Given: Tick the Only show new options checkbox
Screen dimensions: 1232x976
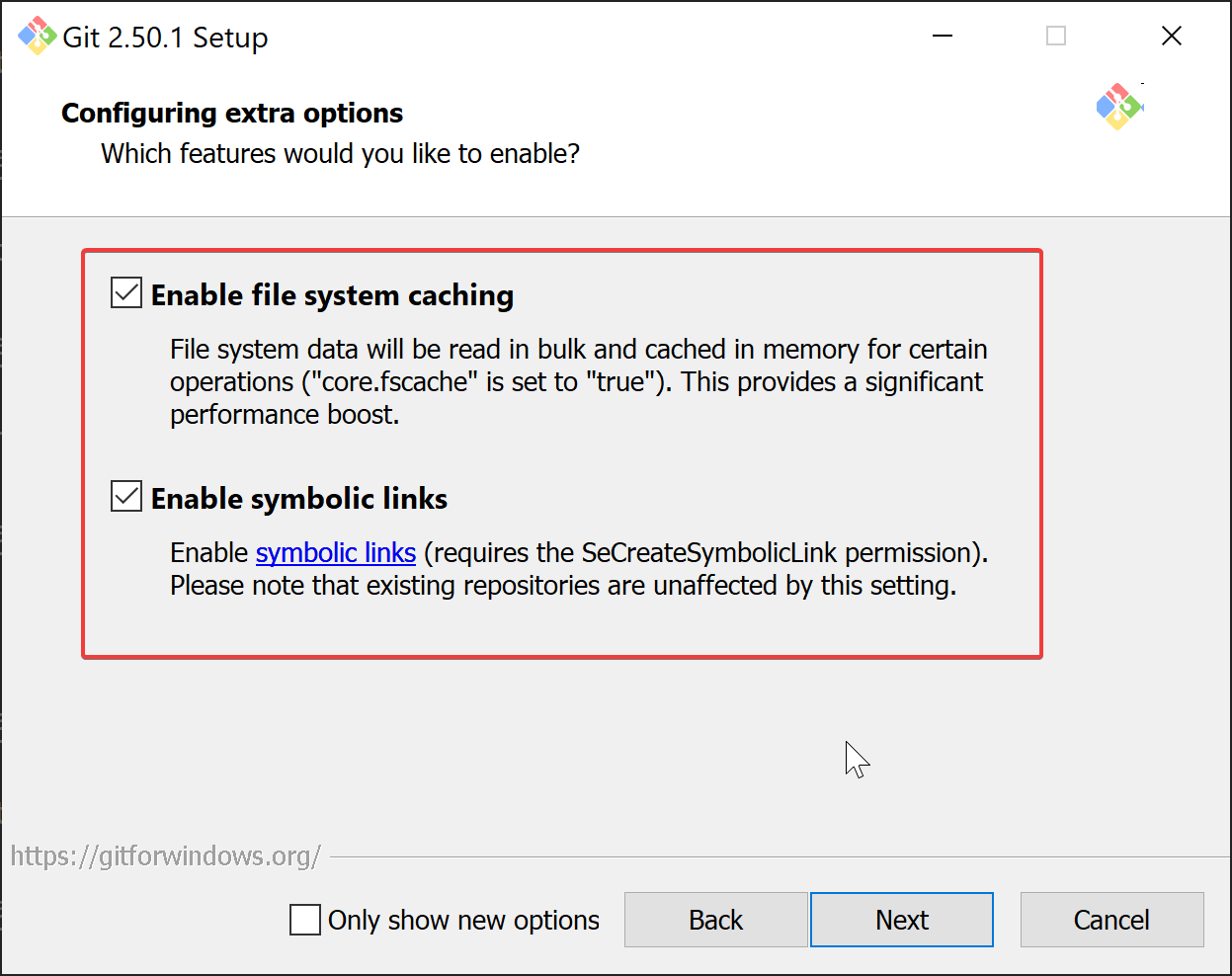Looking at the screenshot, I should pyautogui.click(x=305, y=920).
